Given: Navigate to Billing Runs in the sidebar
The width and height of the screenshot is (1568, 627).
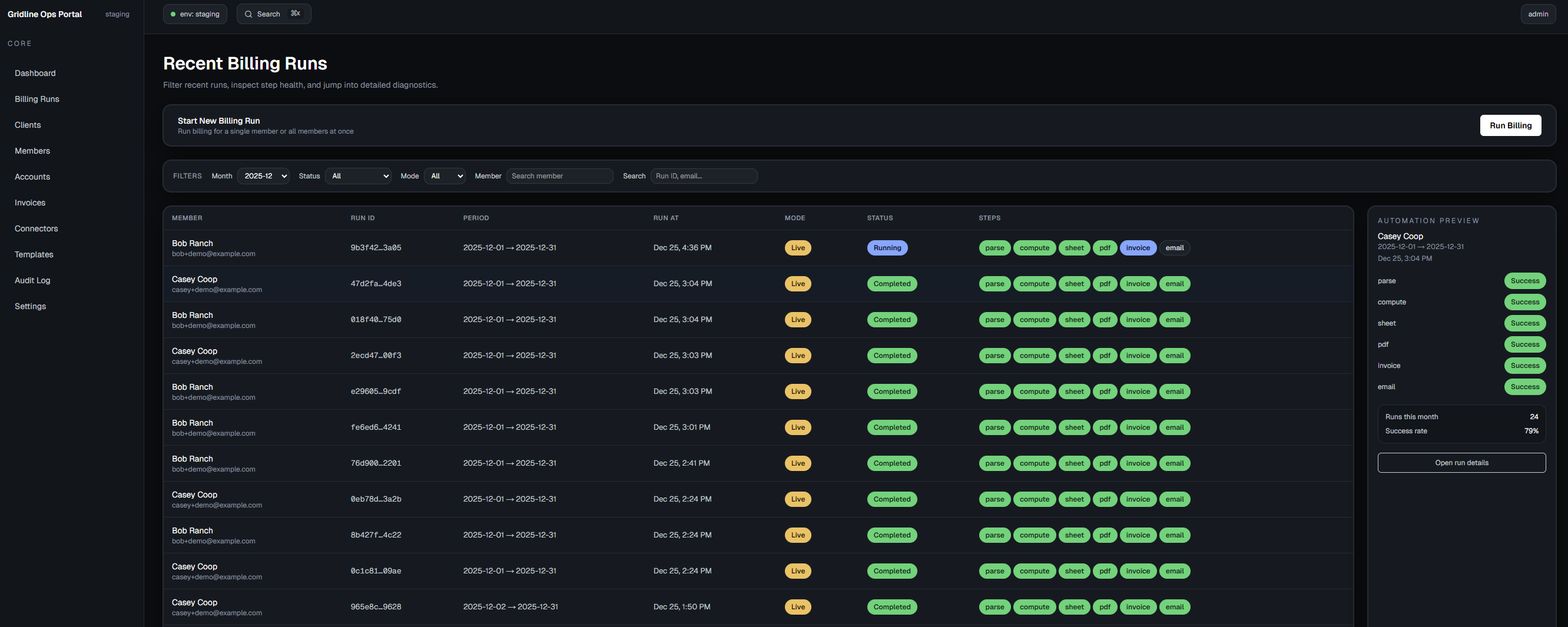Looking at the screenshot, I should [x=37, y=99].
